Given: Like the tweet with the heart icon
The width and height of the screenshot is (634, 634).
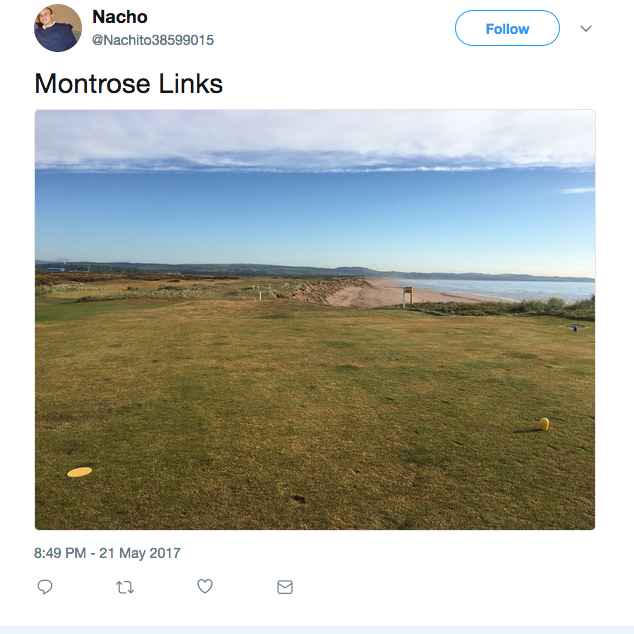Looking at the screenshot, I should (x=205, y=586).
